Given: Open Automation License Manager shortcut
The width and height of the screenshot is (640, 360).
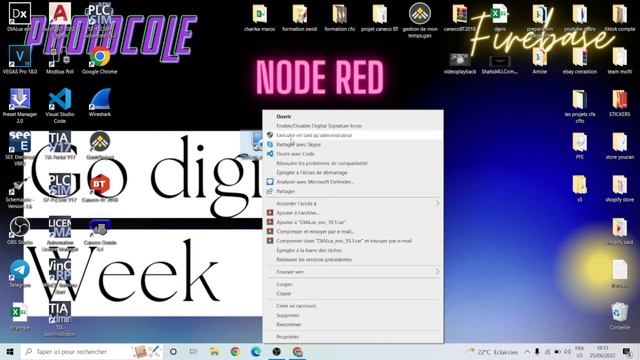Looking at the screenshot, I should coord(60,233).
